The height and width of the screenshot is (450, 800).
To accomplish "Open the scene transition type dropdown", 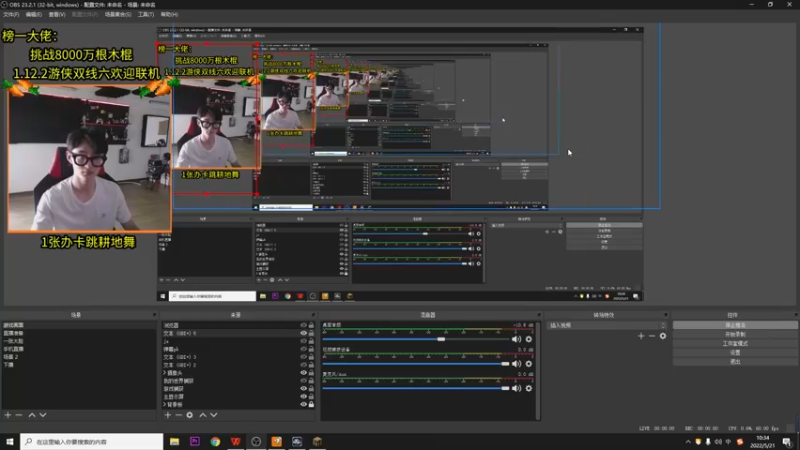I will (606, 325).
